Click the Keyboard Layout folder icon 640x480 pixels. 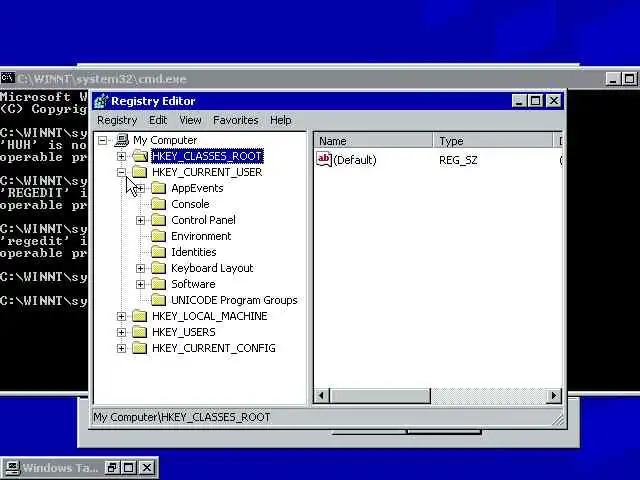pyautogui.click(x=158, y=268)
